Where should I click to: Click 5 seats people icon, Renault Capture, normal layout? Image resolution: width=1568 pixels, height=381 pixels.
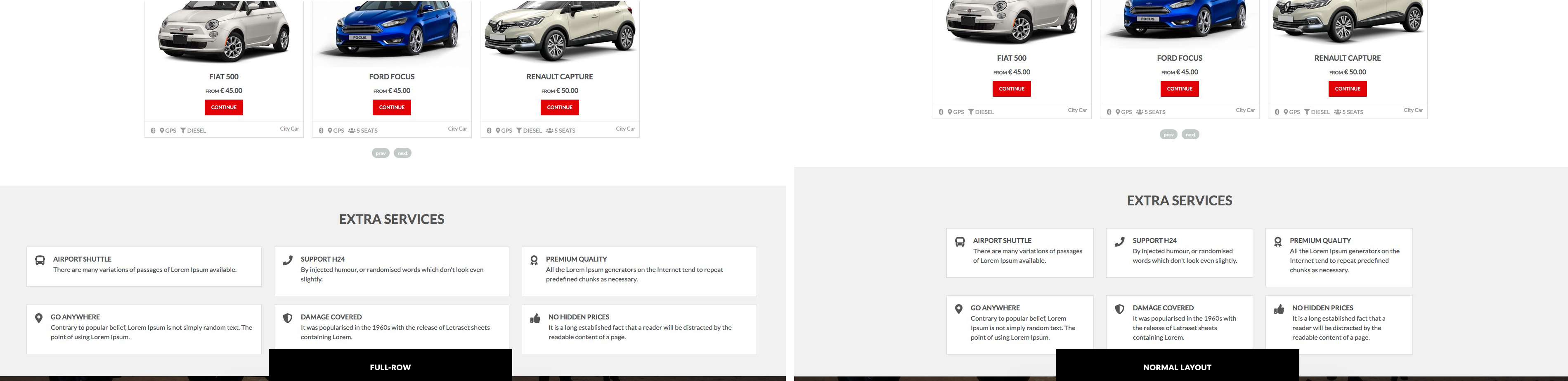1337,112
